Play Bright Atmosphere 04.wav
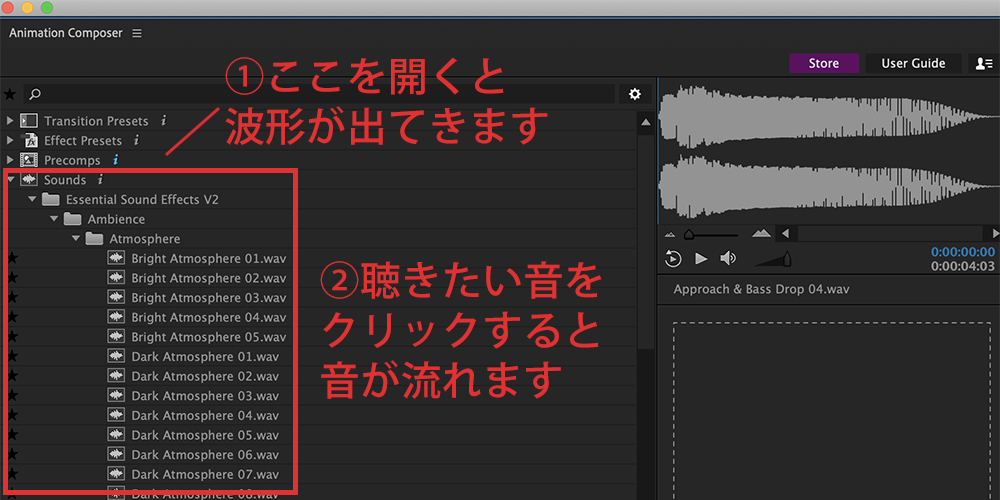 point(209,317)
